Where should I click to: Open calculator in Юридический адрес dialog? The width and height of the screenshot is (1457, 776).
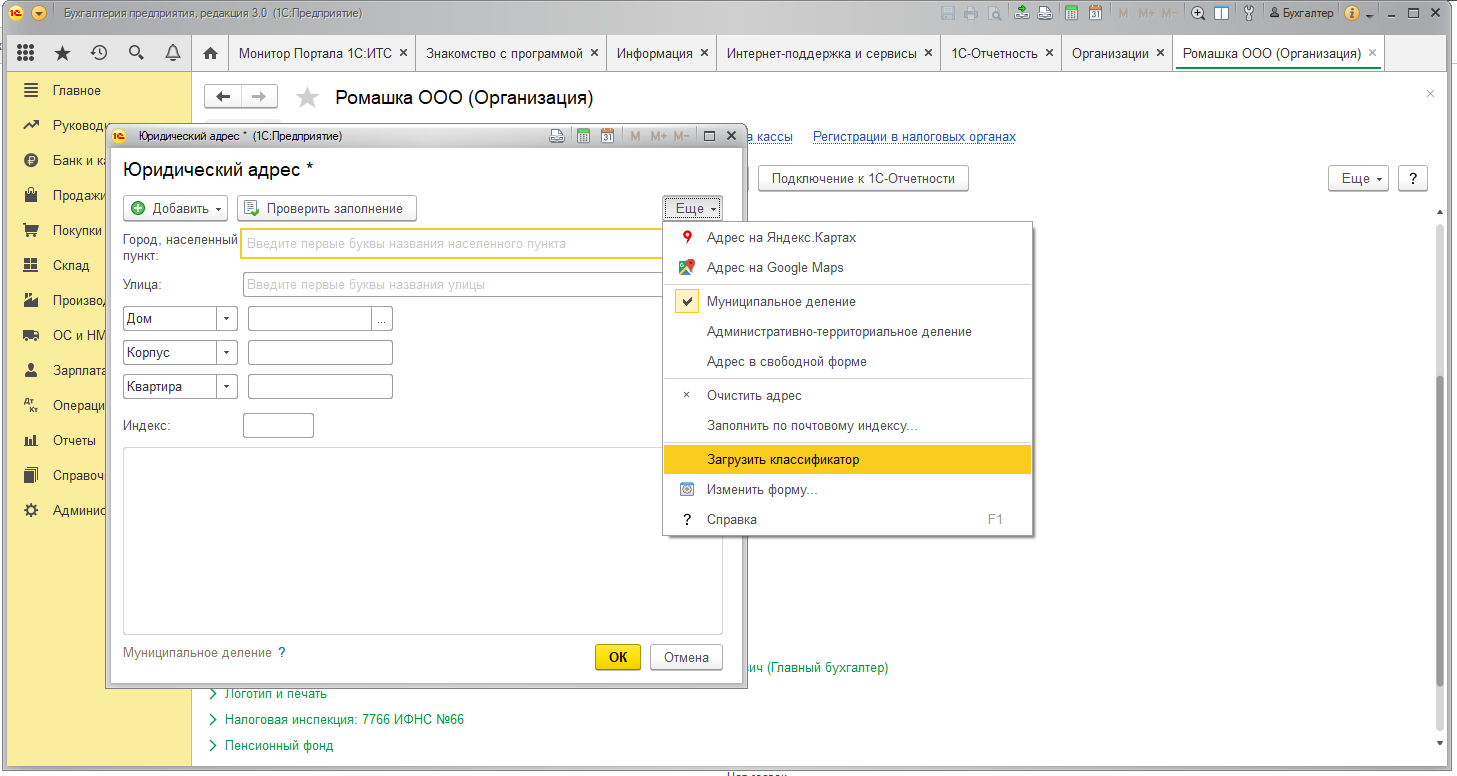tap(584, 135)
